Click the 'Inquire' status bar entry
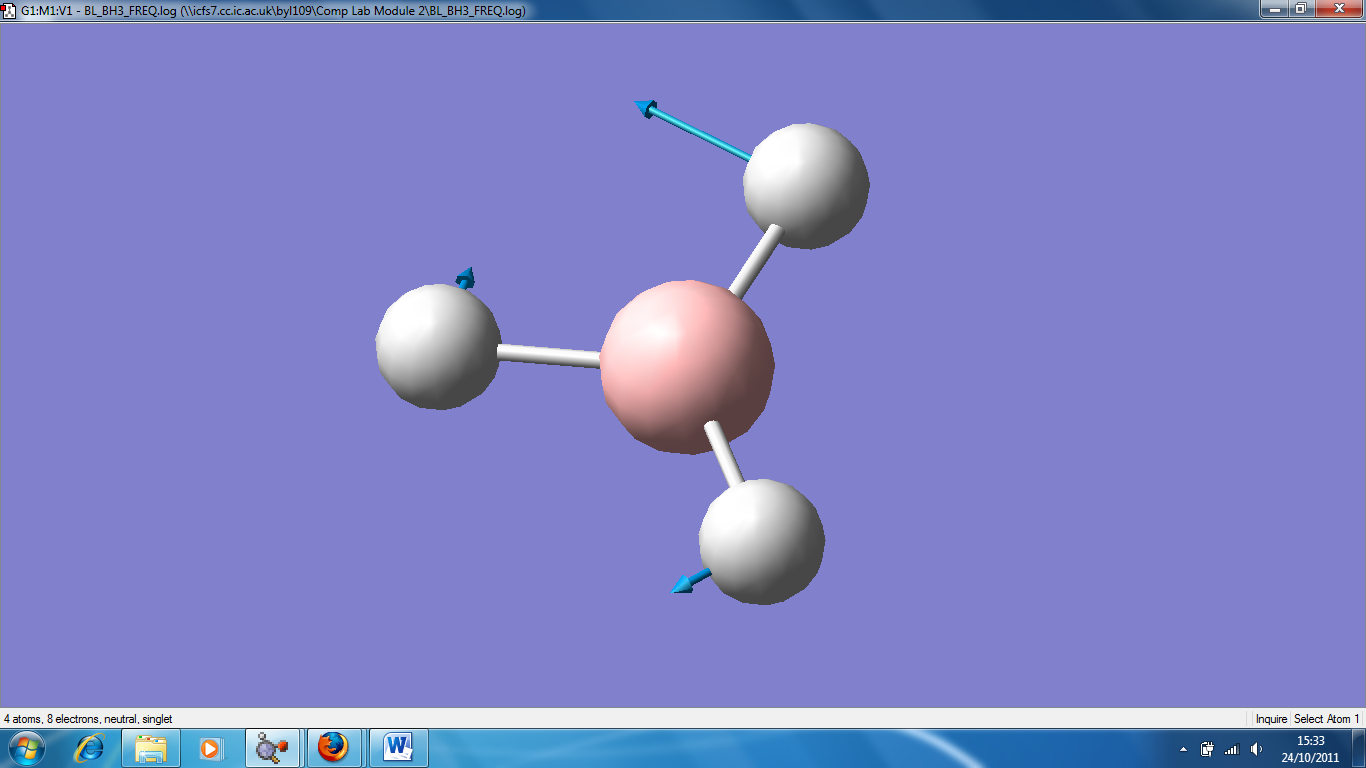This screenshot has height=768, width=1366. coord(1271,719)
